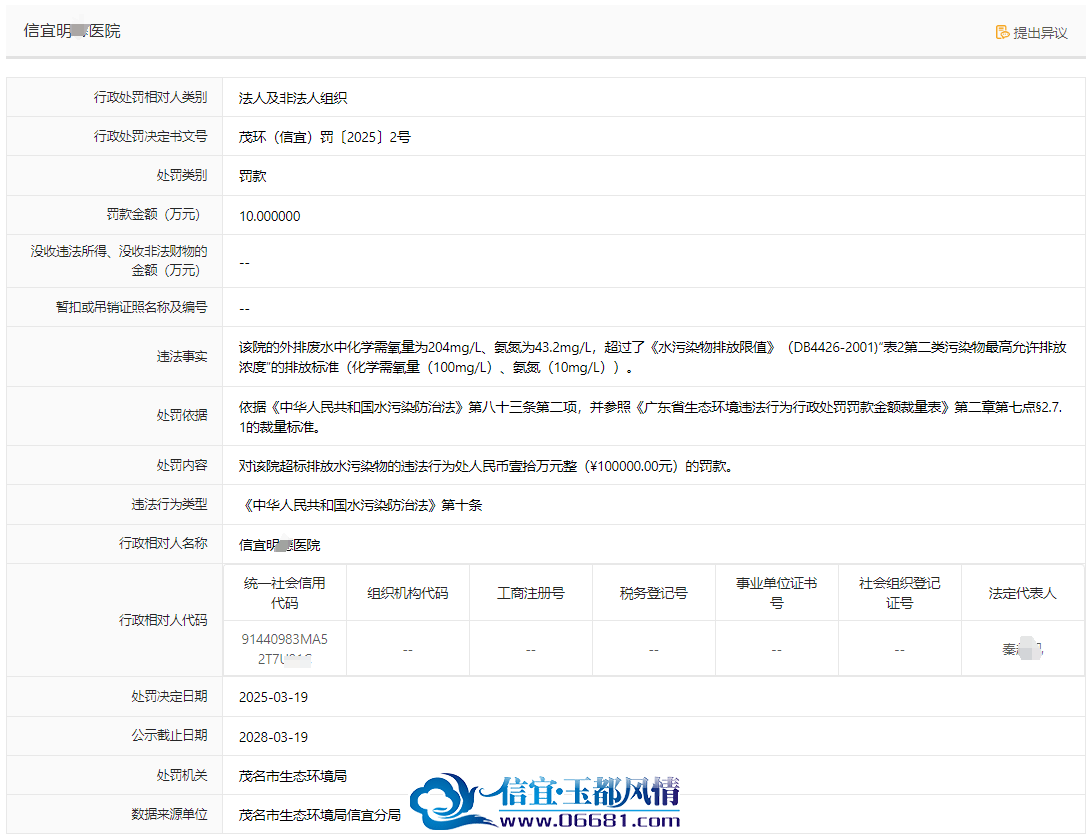Select the 公示截止日期 label

coord(169,735)
